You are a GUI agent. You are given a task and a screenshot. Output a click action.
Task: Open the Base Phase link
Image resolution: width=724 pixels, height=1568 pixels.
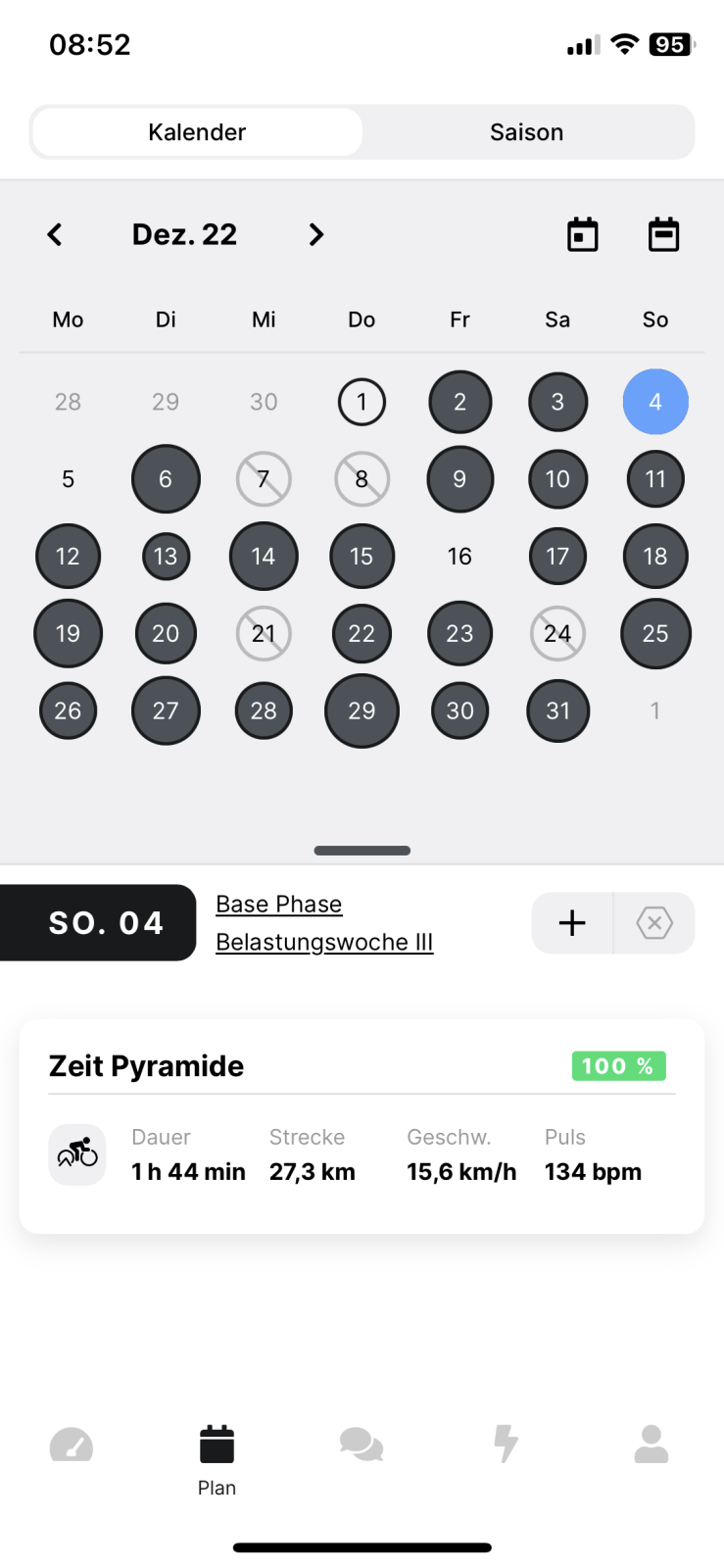pyautogui.click(x=279, y=905)
